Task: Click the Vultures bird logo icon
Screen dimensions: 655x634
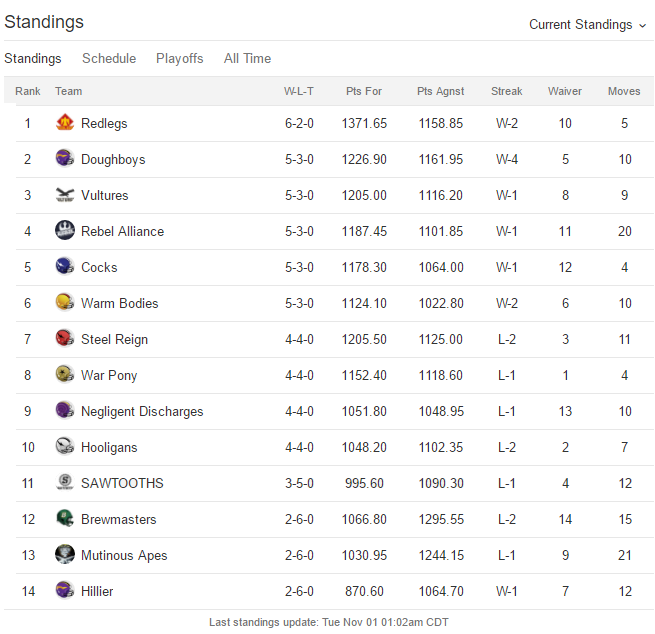Action: 65,195
